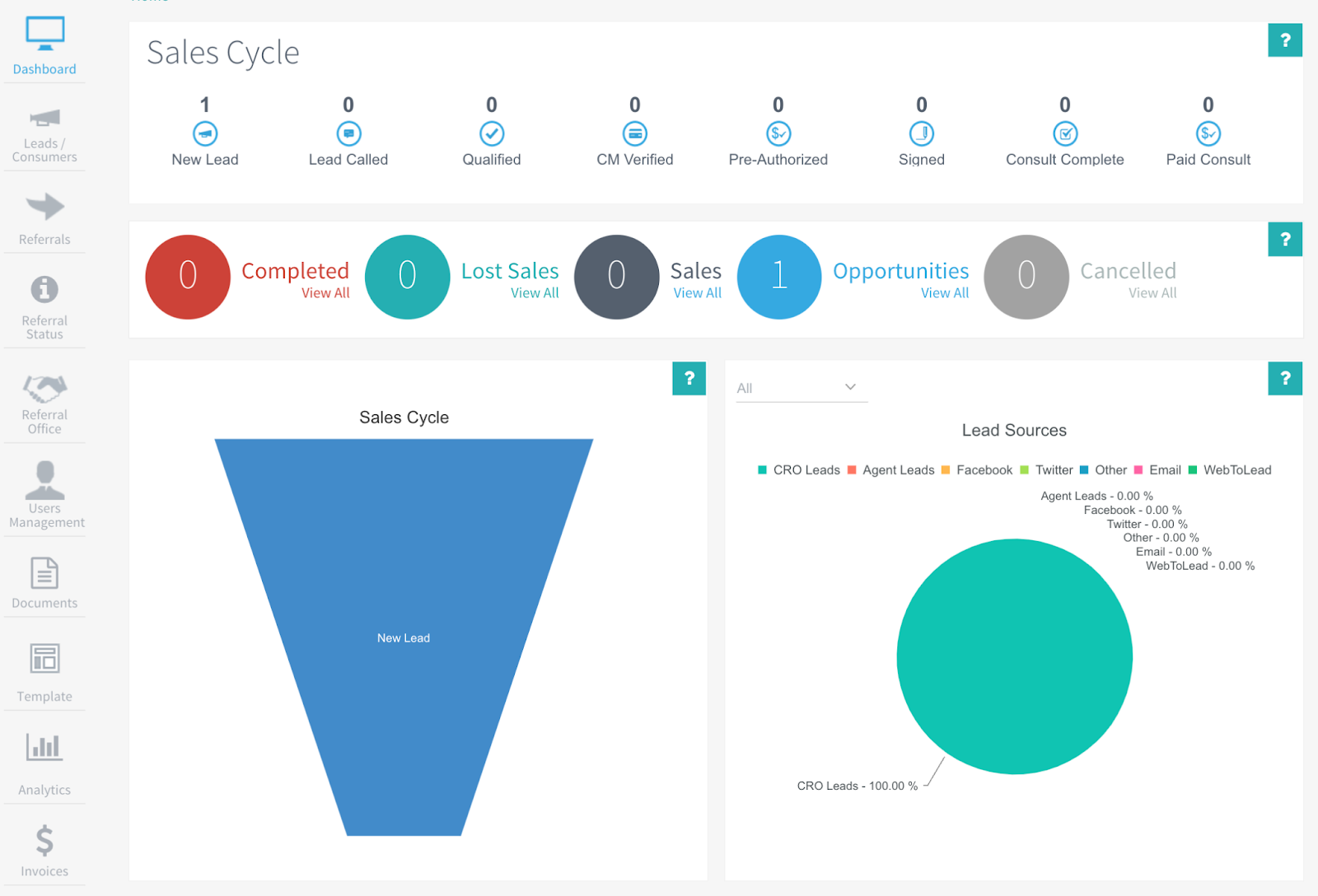Image resolution: width=1318 pixels, height=896 pixels.
Task: Expand the All lead source dropdown
Action: point(802,388)
